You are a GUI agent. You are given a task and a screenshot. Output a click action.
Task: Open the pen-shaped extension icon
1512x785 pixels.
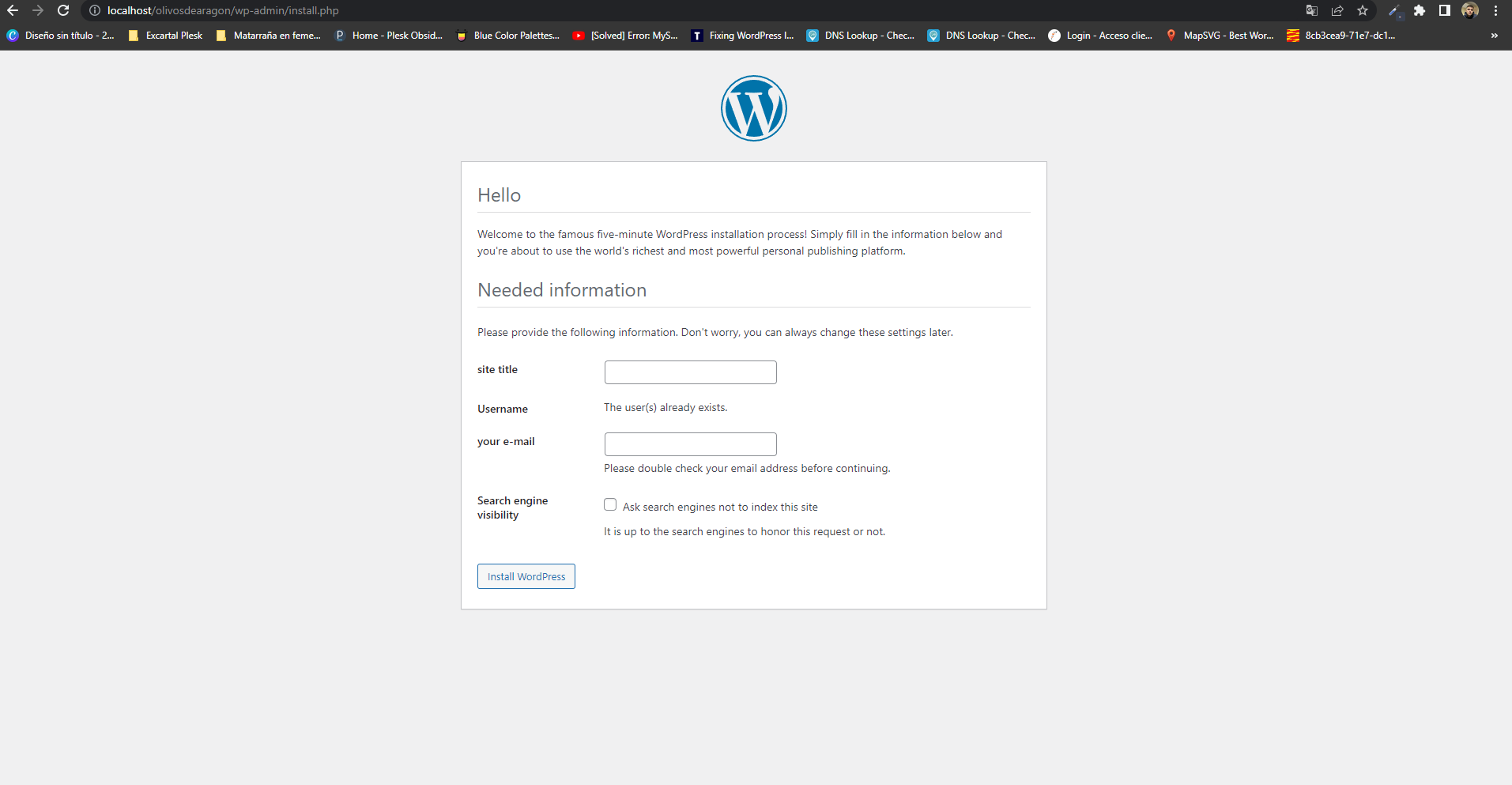click(1395, 10)
